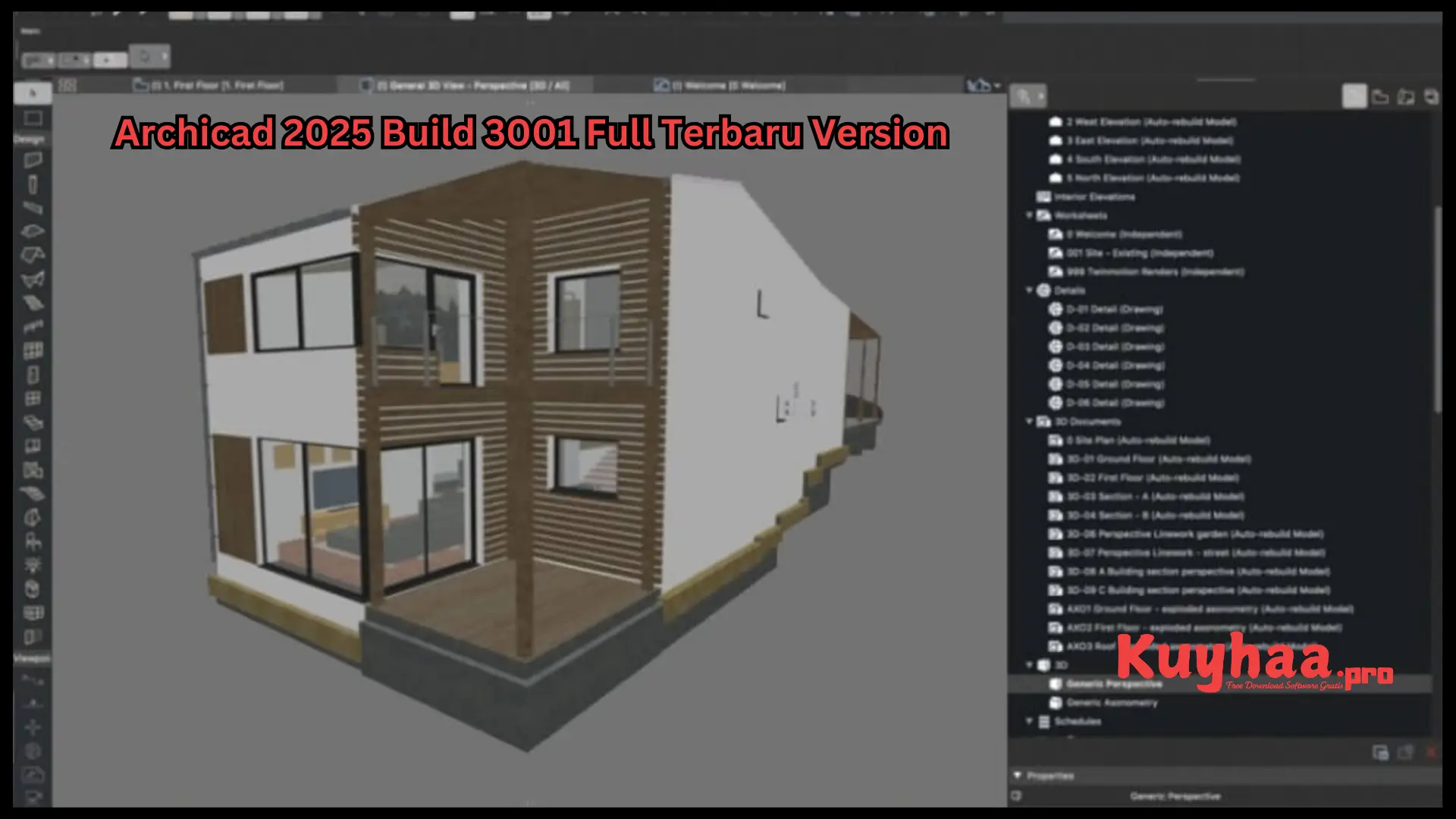Switch to General 3D View Perspective tab
1456x819 pixels.
465,86
